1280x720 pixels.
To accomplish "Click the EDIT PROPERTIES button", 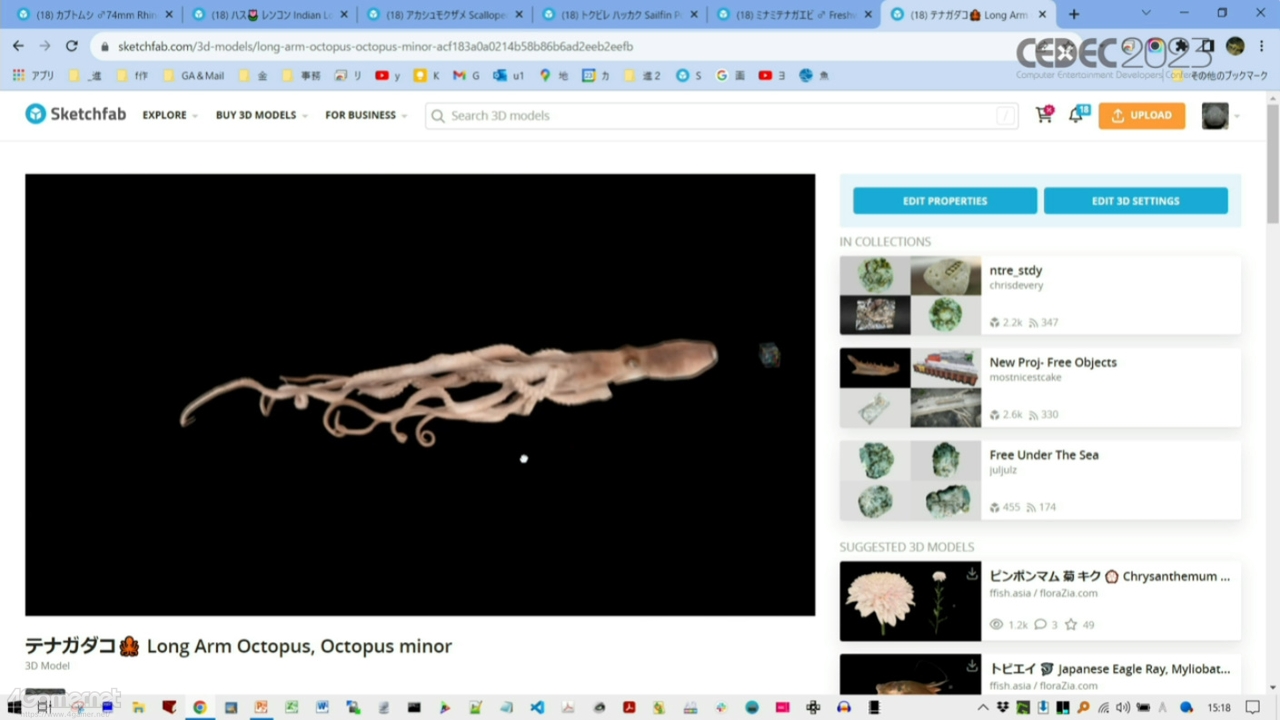I will tap(945, 201).
